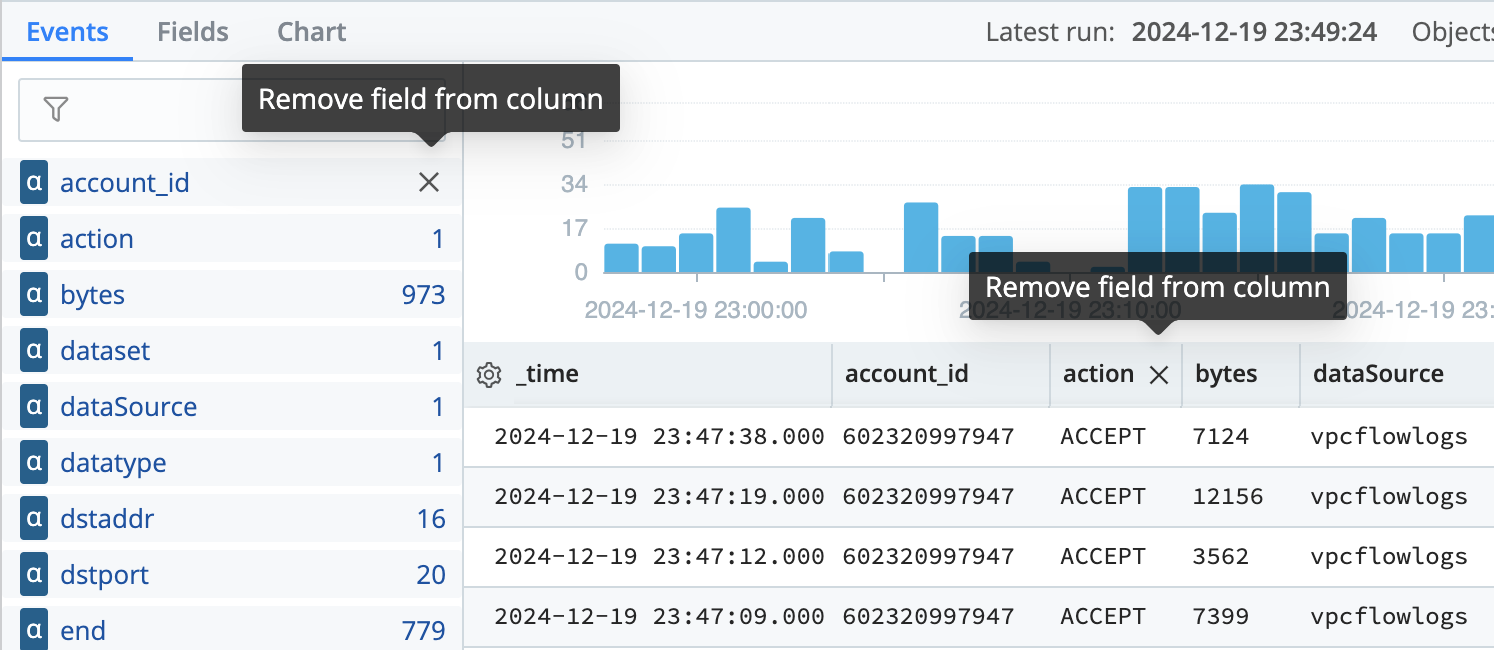
Task: Click the account_id field type icon
Action: click(x=34, y=183)
